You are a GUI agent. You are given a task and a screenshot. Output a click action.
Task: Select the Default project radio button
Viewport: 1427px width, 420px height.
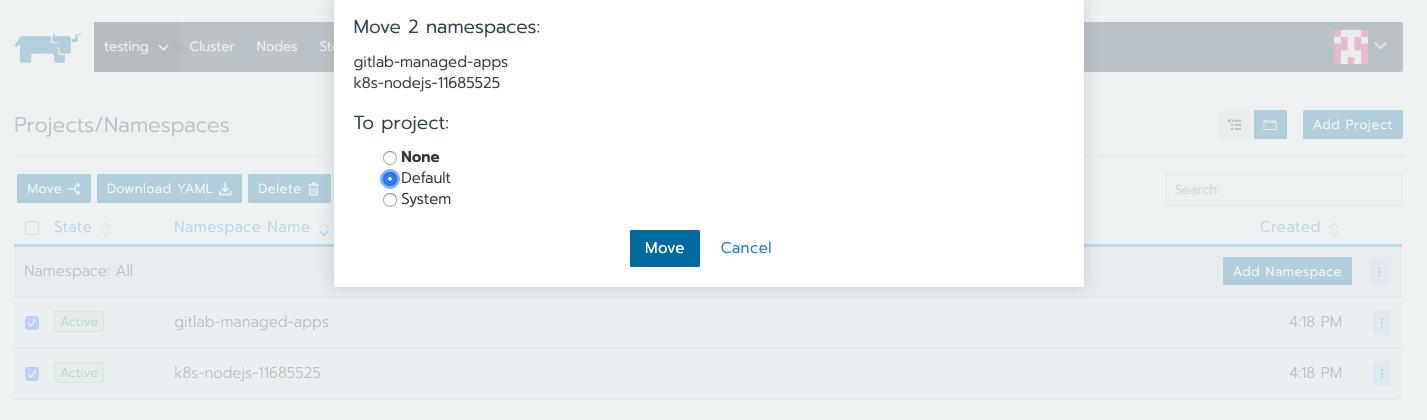390,179
